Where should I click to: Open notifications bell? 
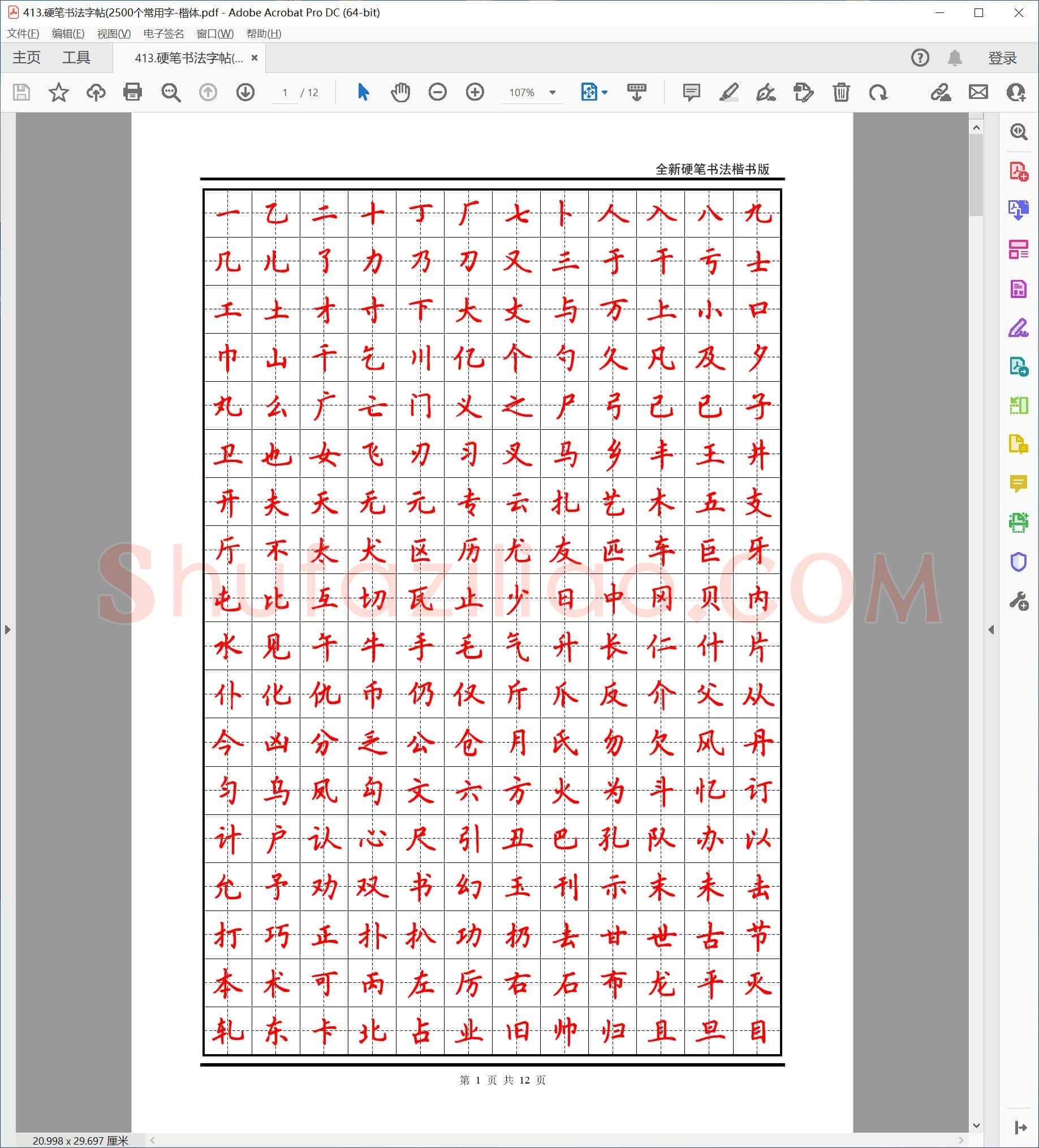coord(955,58)
